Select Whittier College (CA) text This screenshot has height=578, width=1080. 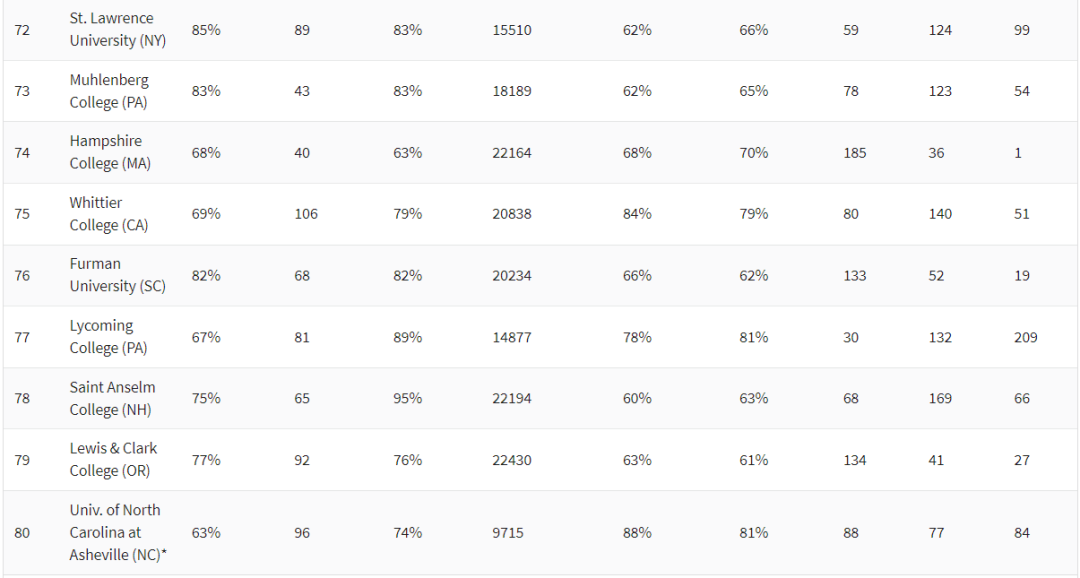109,214
